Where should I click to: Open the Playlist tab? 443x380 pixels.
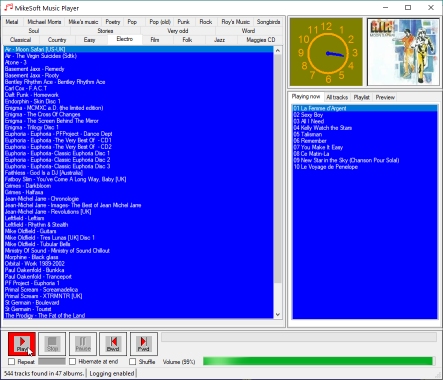[x=362, y=97]
